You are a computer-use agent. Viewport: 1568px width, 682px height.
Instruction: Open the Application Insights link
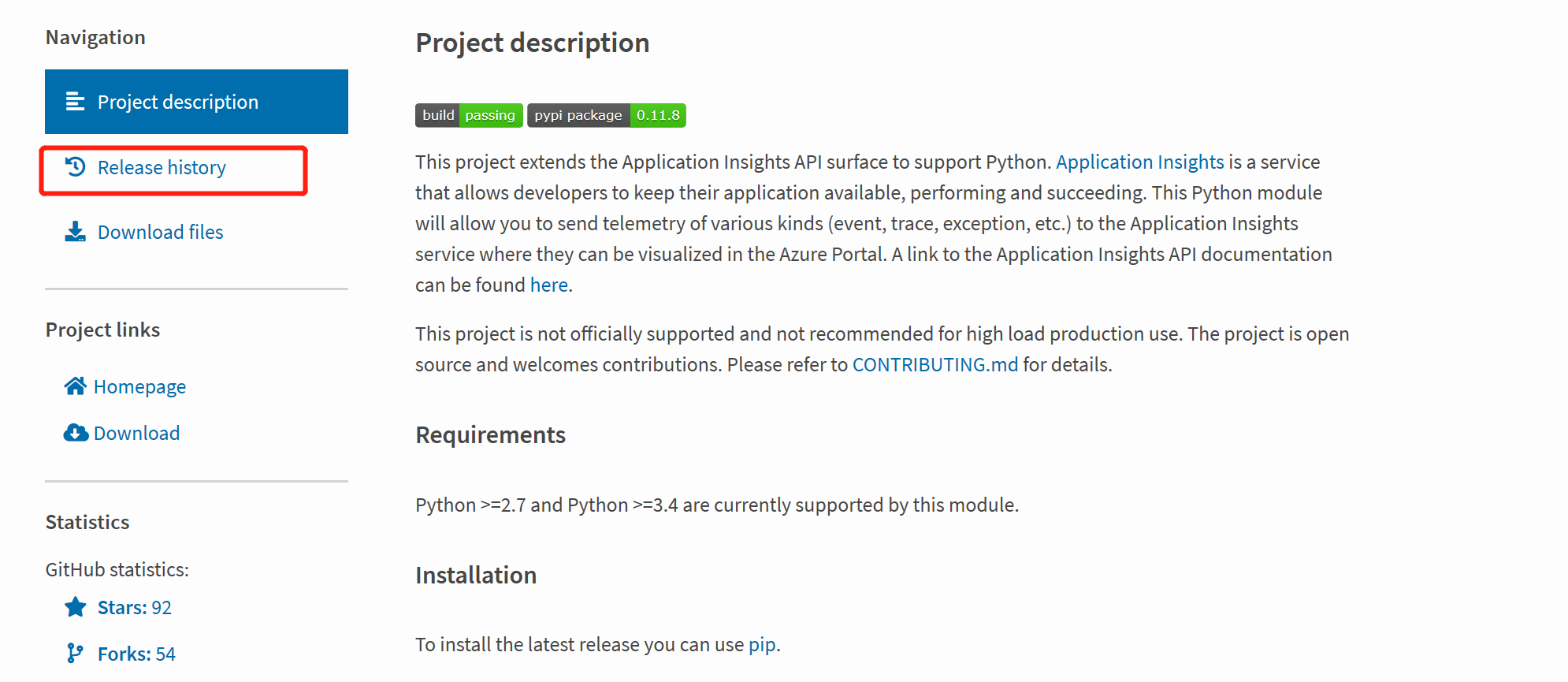[x=1139, y=162]
